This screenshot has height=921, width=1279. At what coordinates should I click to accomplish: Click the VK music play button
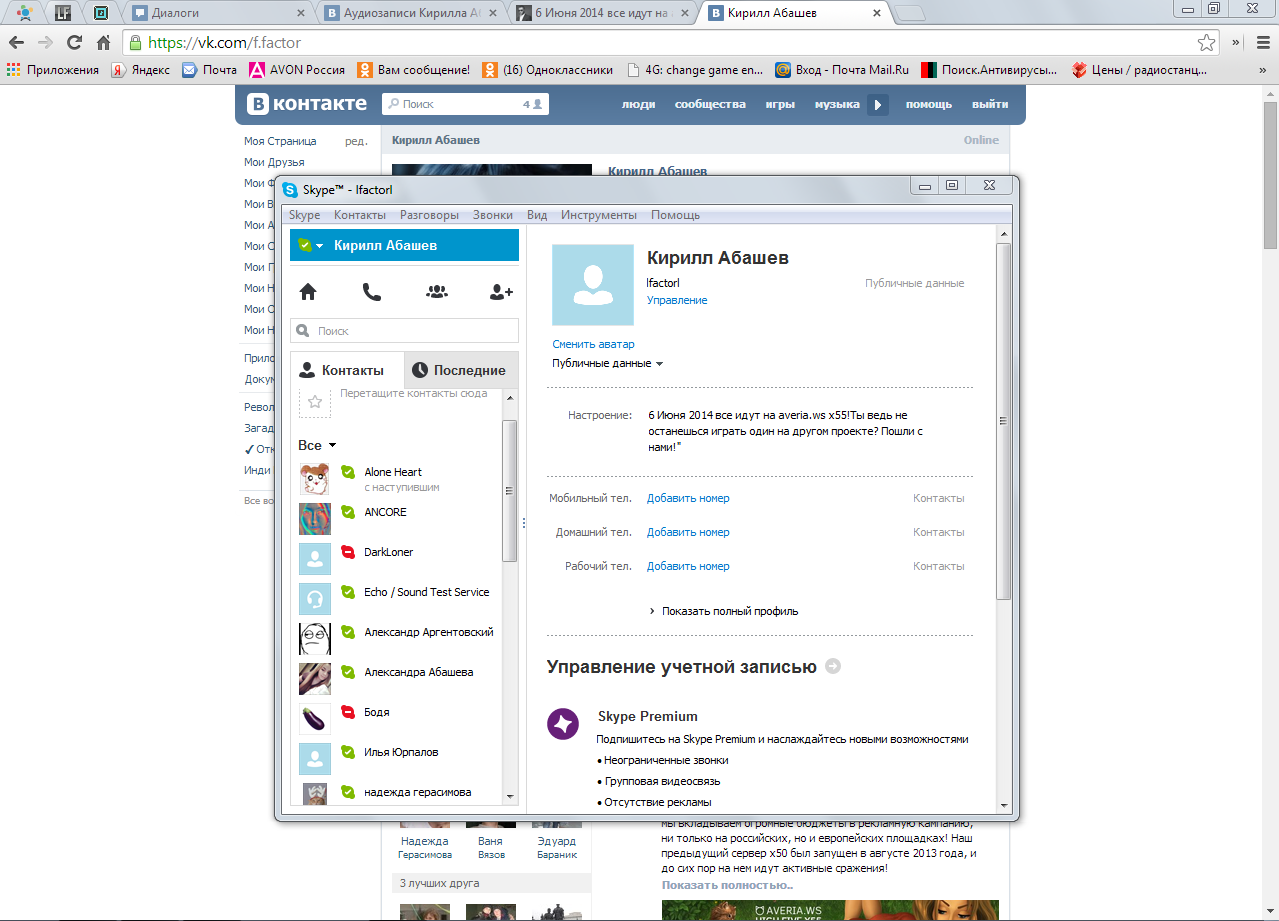pyautogui.click(x=877, y=105)
